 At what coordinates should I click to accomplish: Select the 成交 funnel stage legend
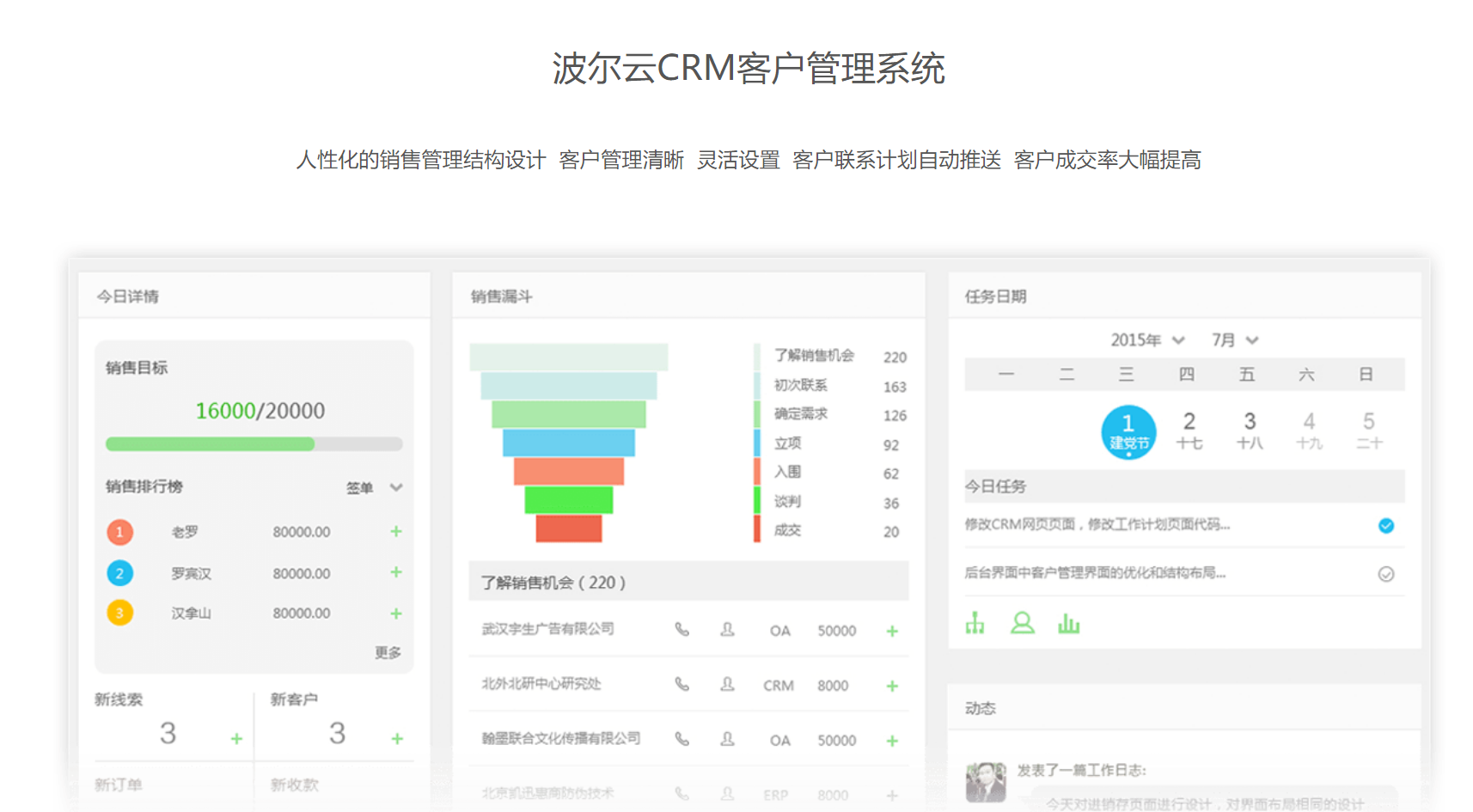click(787, 530)
